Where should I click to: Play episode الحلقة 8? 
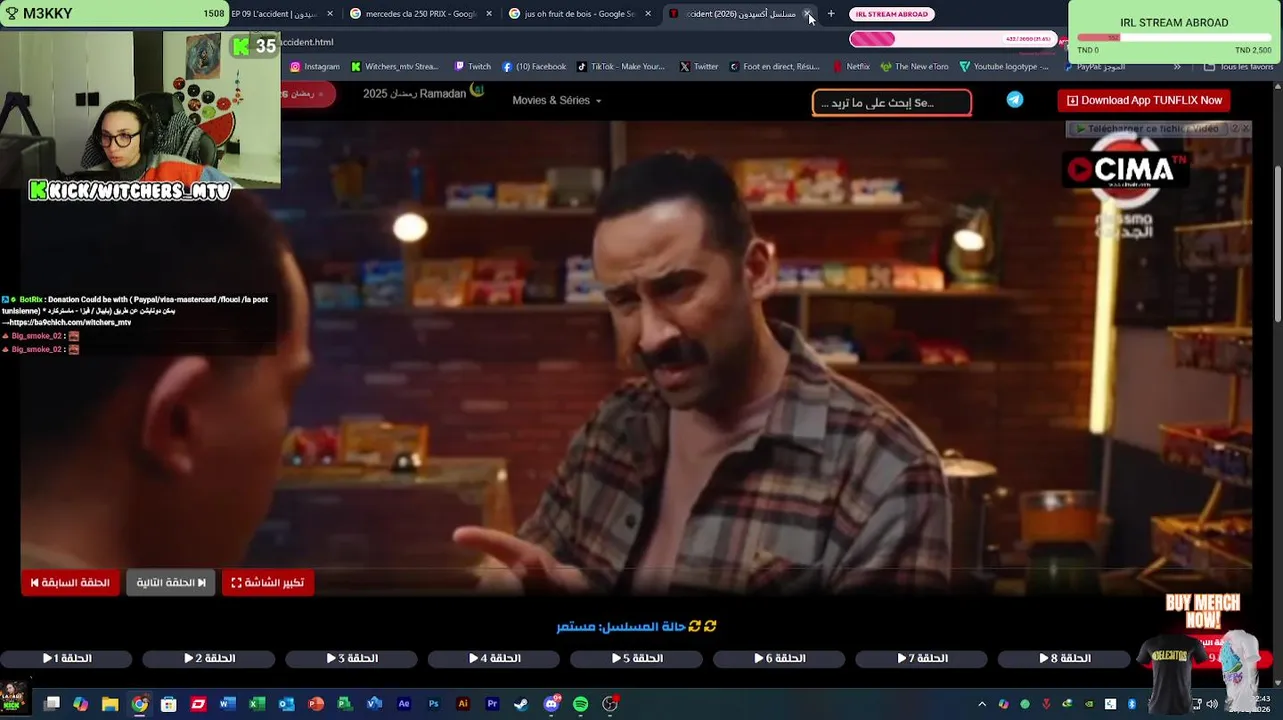tap(1064, 658)
